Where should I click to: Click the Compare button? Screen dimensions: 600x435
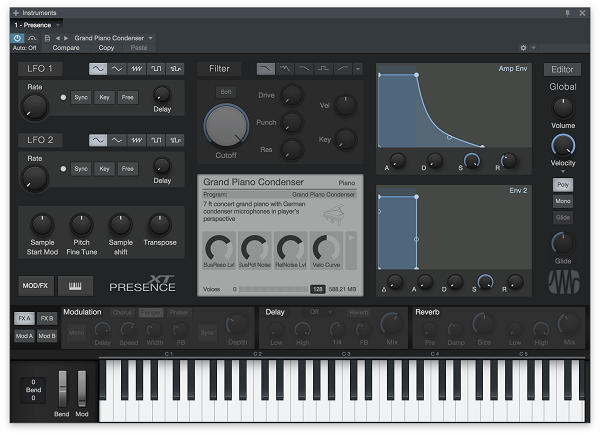point(66,48)
